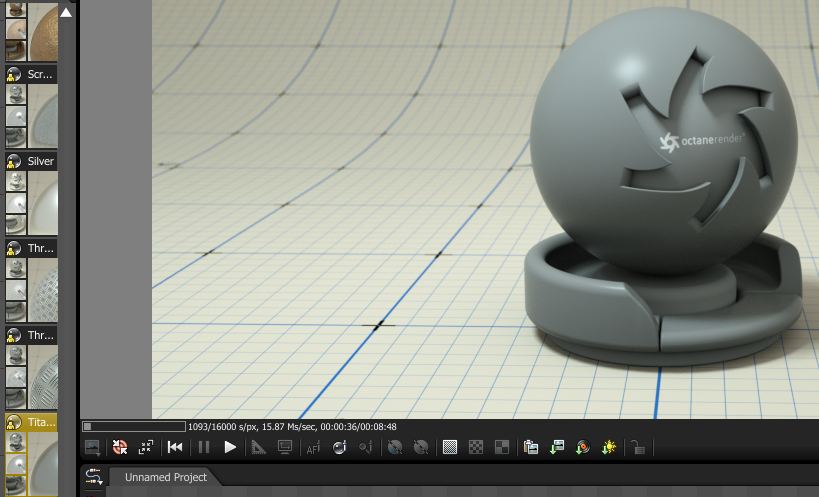
Task: Select the sphere picker with info mark
Action: pyautogui.click(x=340, y=447)
